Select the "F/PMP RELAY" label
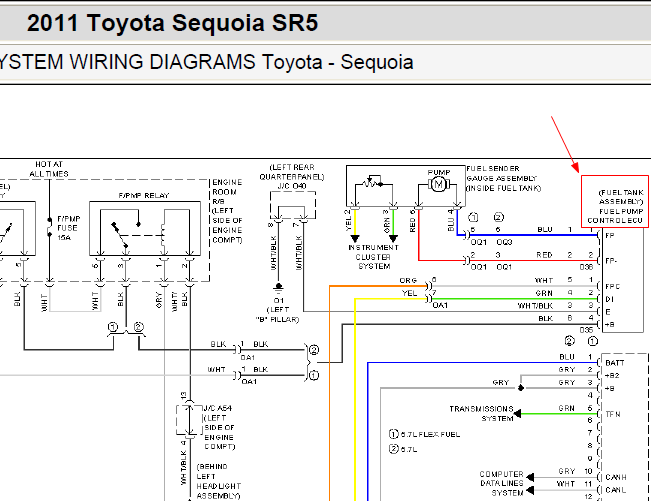This screenshot has height=501, width=651. pyautogui.click(x=144, y=196)
